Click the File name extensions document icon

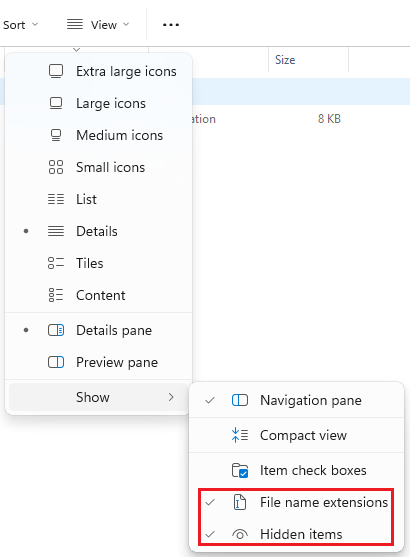[x=240, y=502]
